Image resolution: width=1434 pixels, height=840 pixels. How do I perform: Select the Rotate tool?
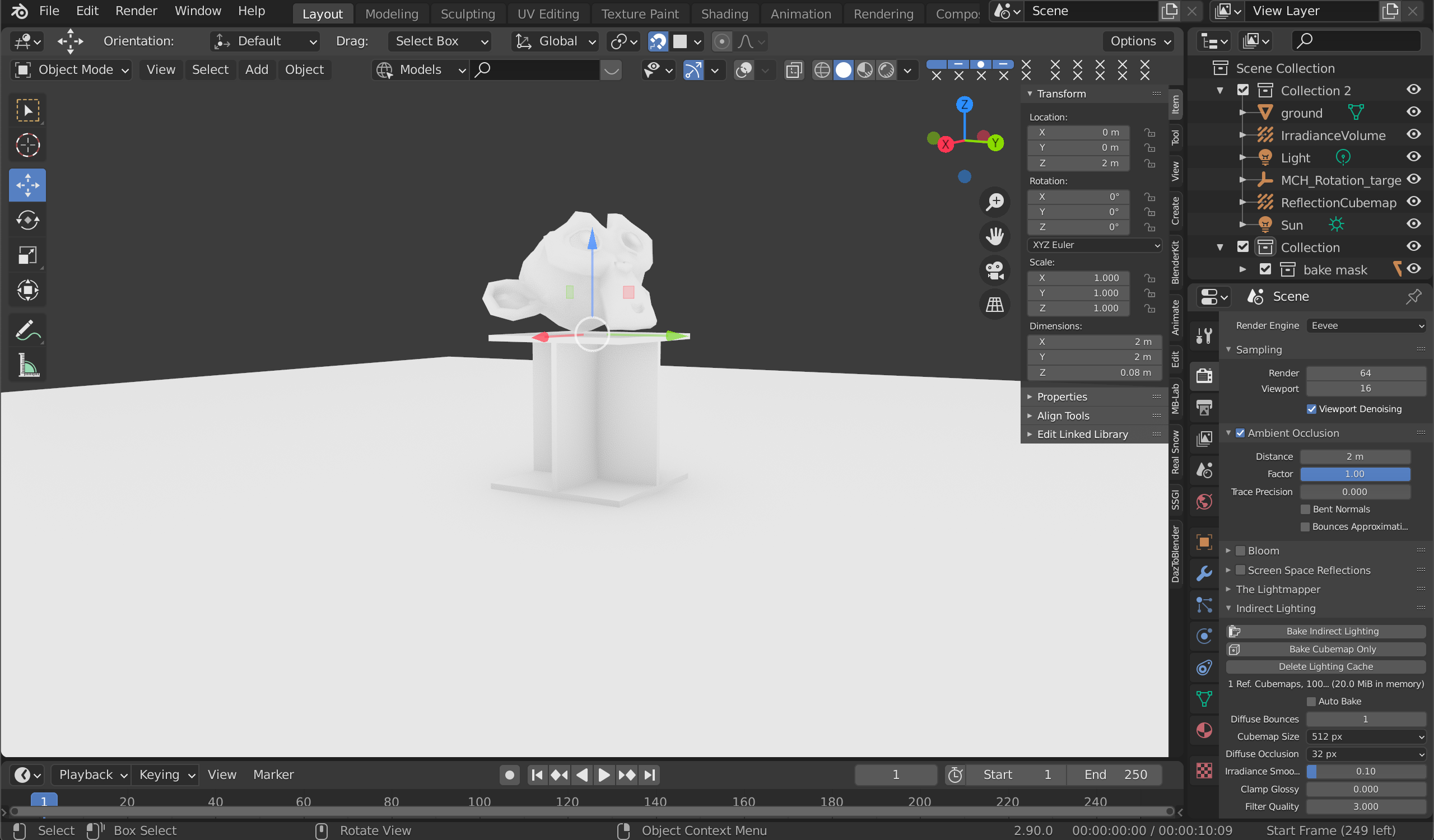point(27,220)
